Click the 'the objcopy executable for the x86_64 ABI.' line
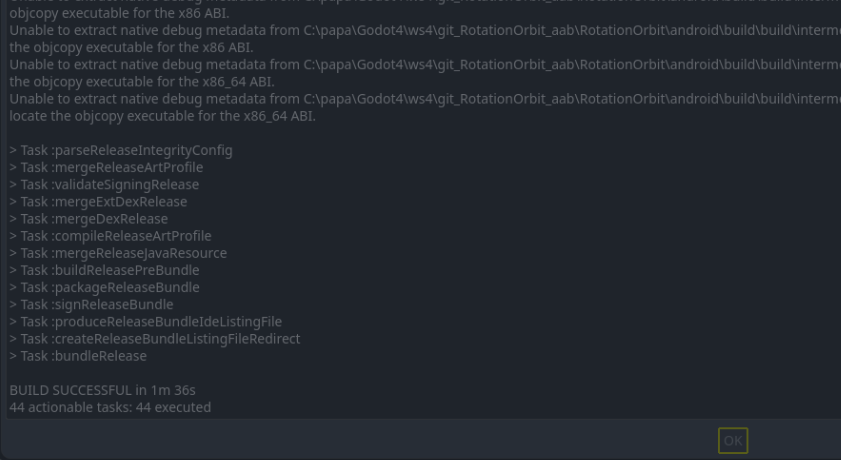Image resolution: width=841 pixels, height=460 pixels. click(x=142, y=82)
